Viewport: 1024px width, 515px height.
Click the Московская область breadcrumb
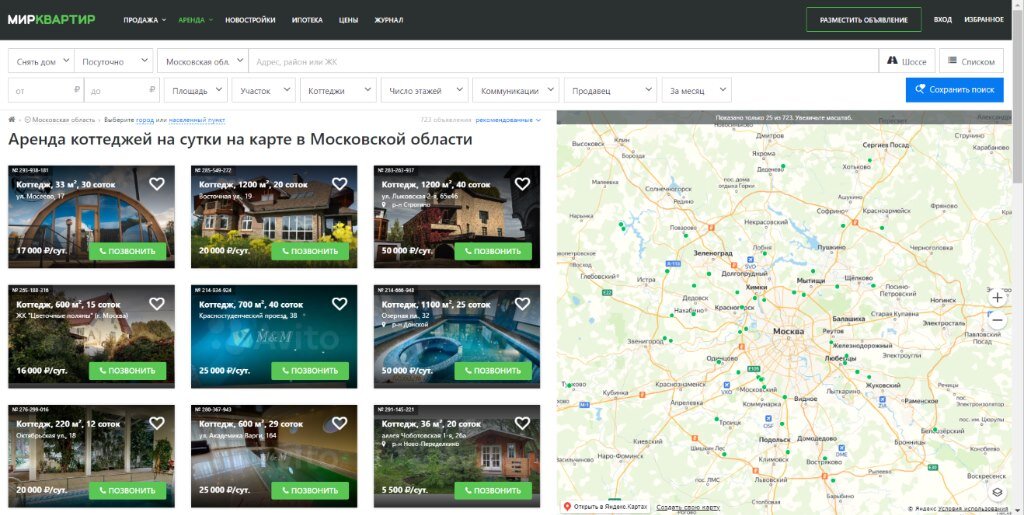coord(64,120)
